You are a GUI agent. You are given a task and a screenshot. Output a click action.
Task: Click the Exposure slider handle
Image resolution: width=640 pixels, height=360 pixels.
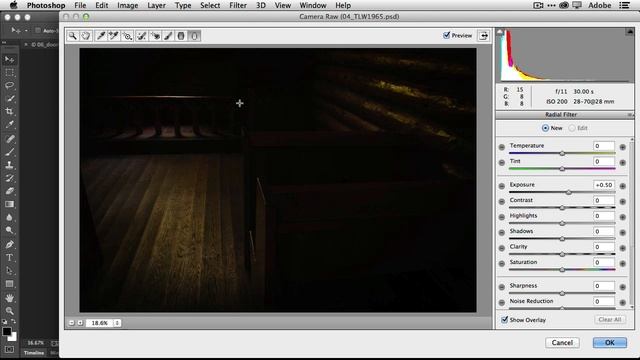569,192
